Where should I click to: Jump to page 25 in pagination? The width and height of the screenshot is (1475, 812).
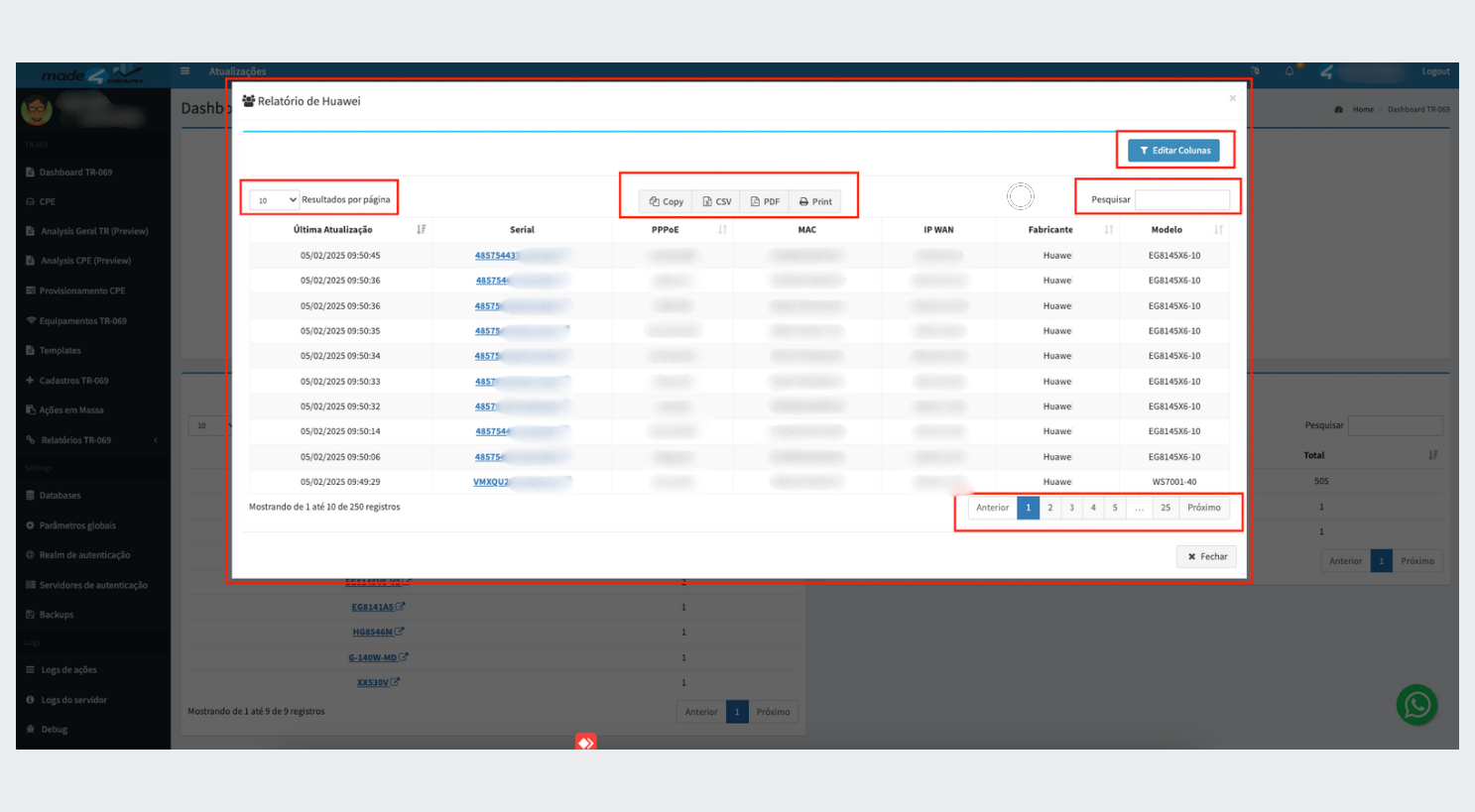pyautogui.click(x=1166, y=508)
